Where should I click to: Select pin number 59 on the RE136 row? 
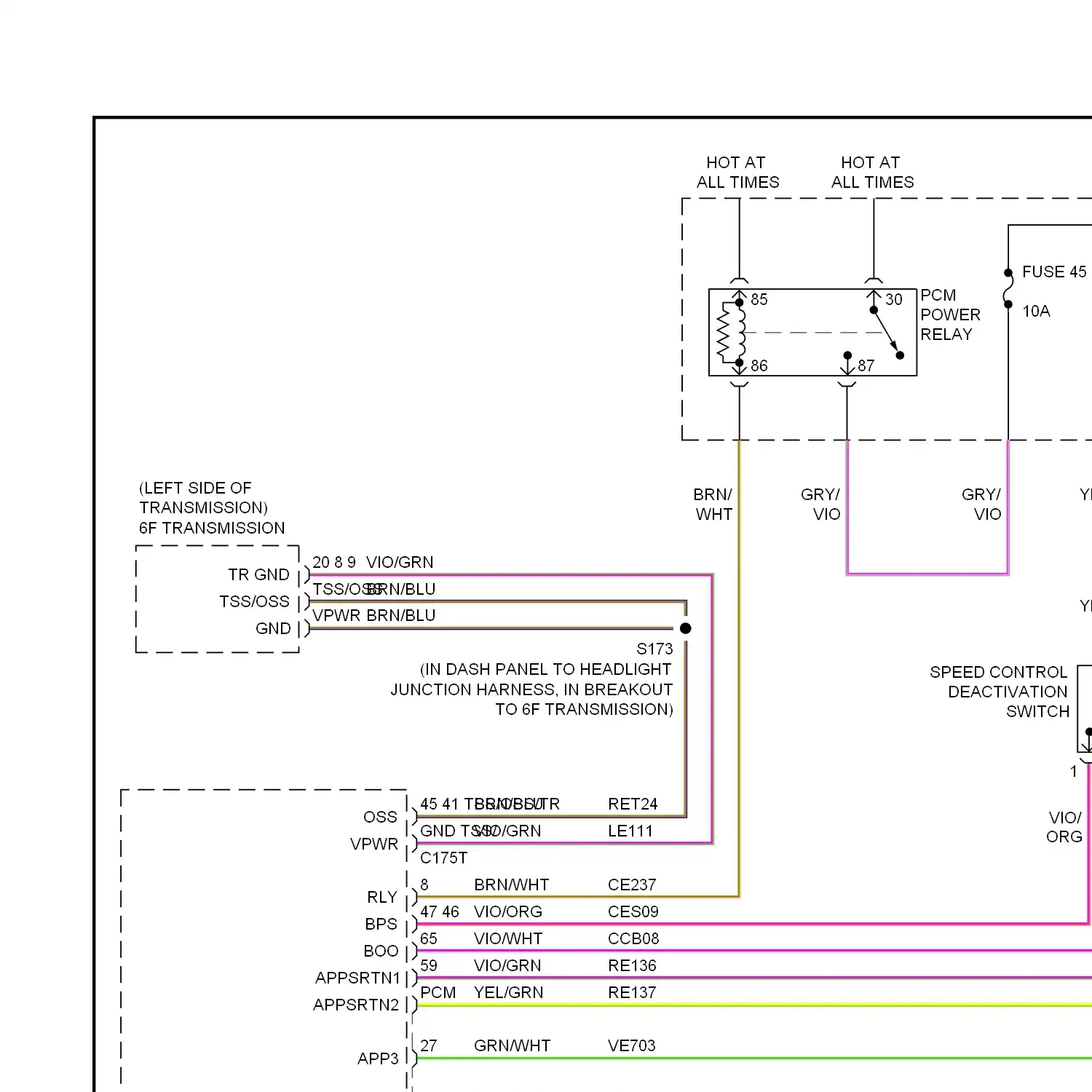click(x=429, y=965)
